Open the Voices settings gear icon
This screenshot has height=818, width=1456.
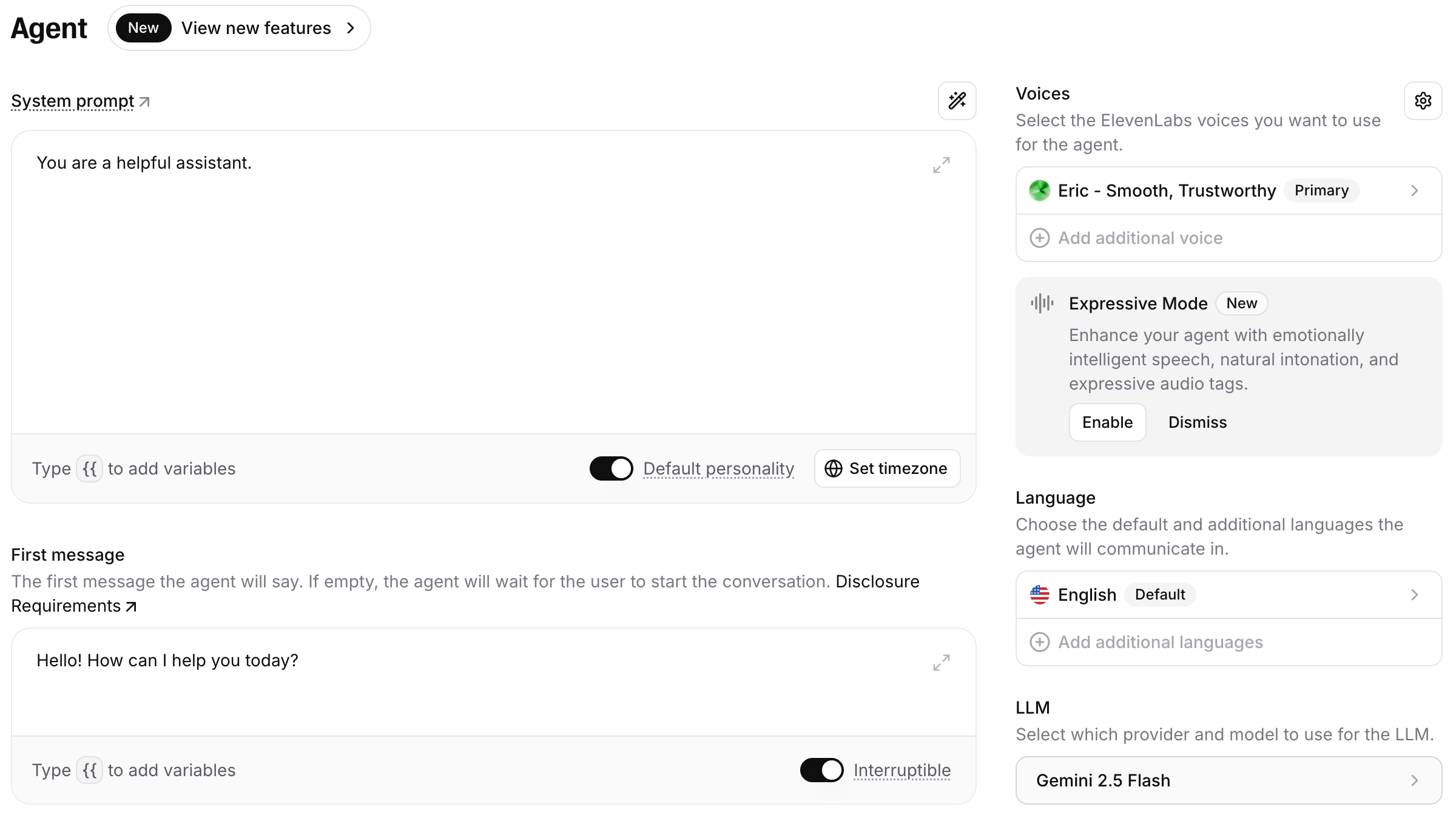coord(1423,101)
